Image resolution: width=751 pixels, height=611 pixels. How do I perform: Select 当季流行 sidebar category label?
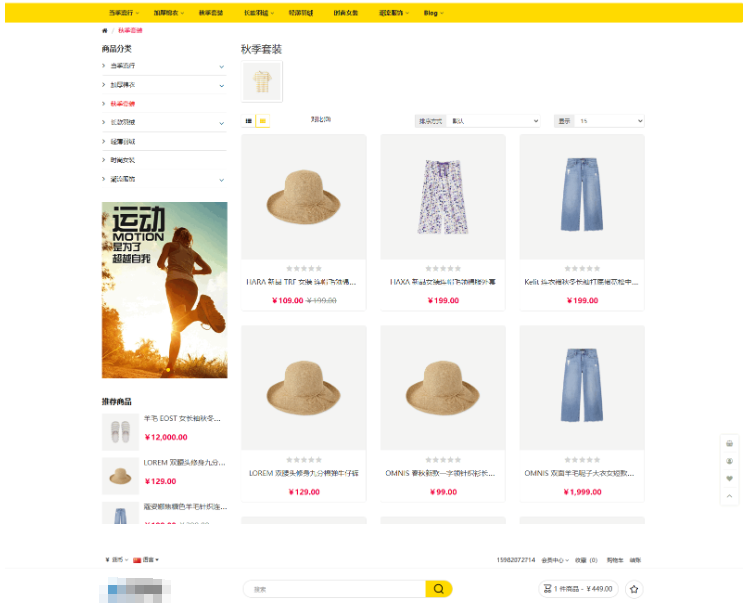click(123, 66)
